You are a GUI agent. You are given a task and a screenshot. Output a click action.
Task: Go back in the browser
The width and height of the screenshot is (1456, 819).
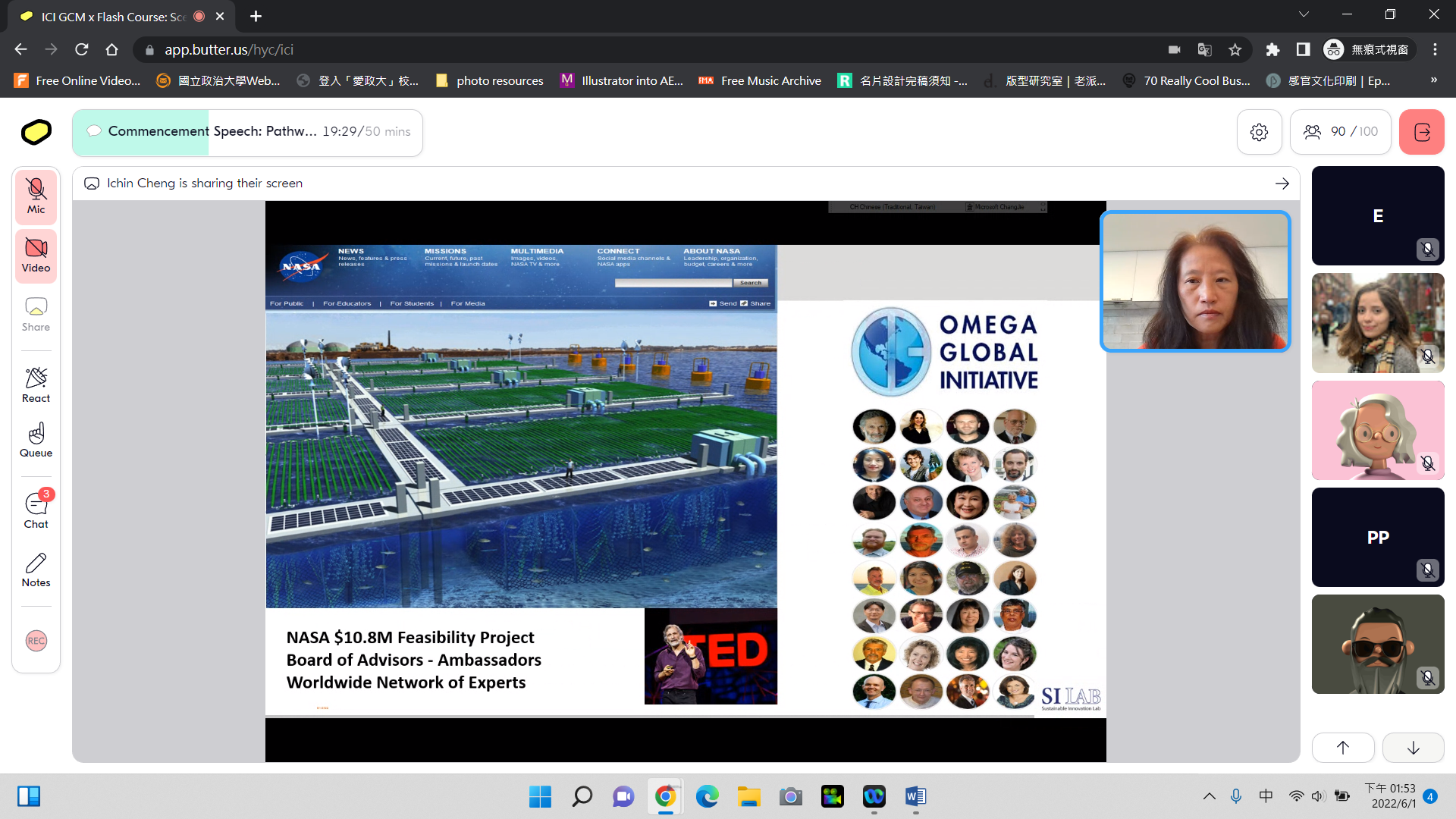[x=20, y=49]
